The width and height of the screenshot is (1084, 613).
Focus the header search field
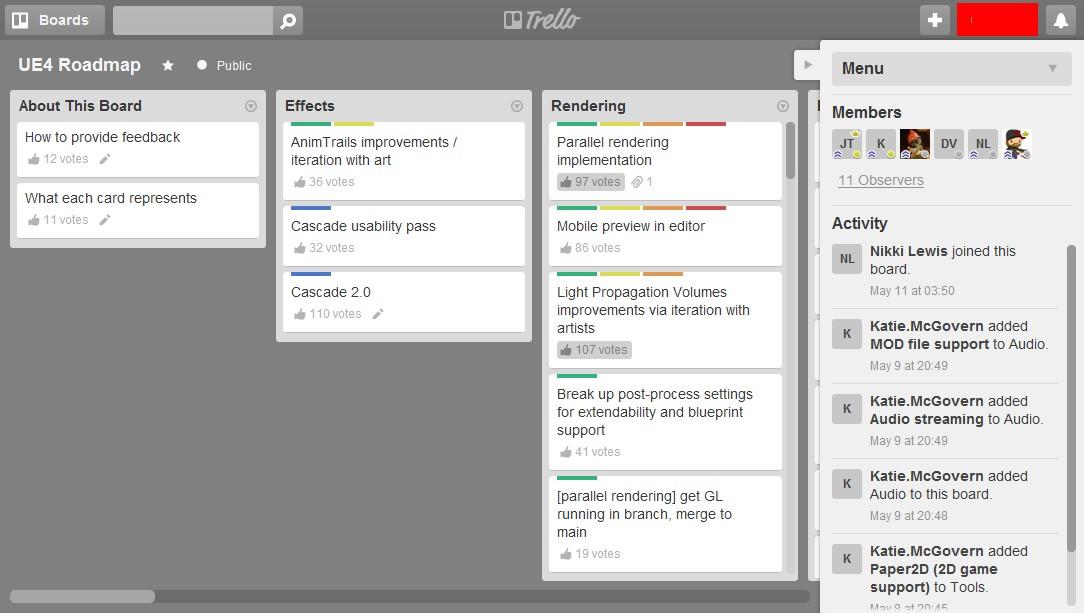click(x=193, y=21)
